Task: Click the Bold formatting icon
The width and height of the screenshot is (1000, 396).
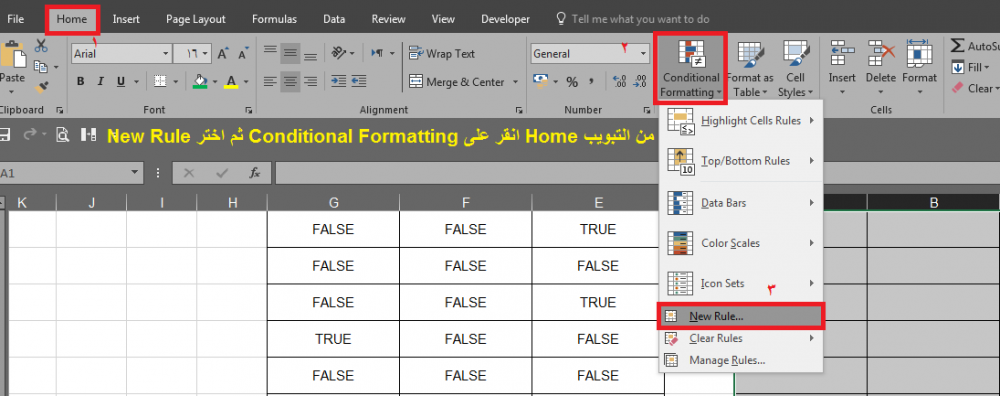Action: (x=80, y=82)
